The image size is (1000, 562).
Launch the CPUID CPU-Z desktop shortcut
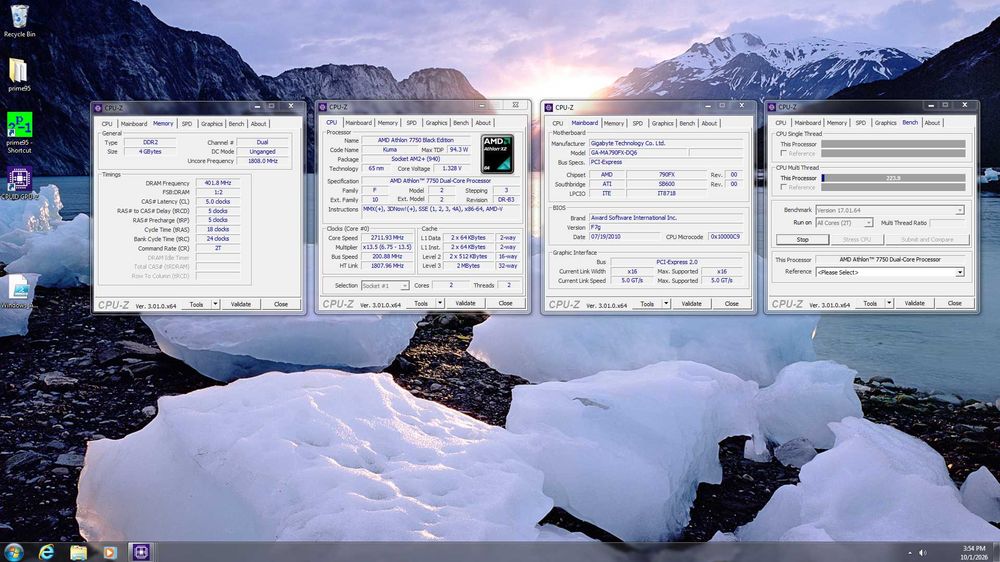[19, 184]
